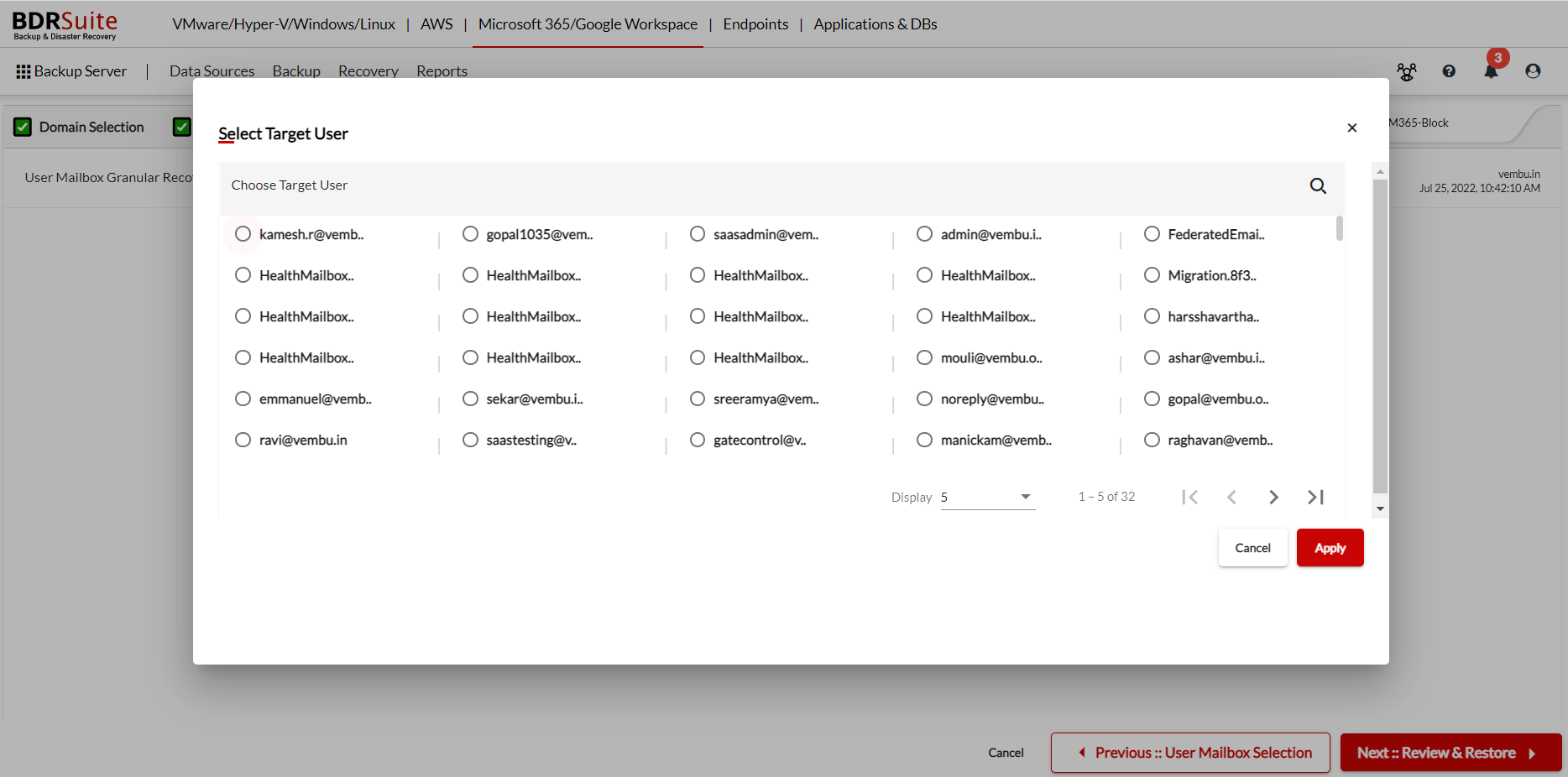Select emmanuel@vemb.. radio option
This screenshot has height=777, width=1568.
[x=243, y=399]
